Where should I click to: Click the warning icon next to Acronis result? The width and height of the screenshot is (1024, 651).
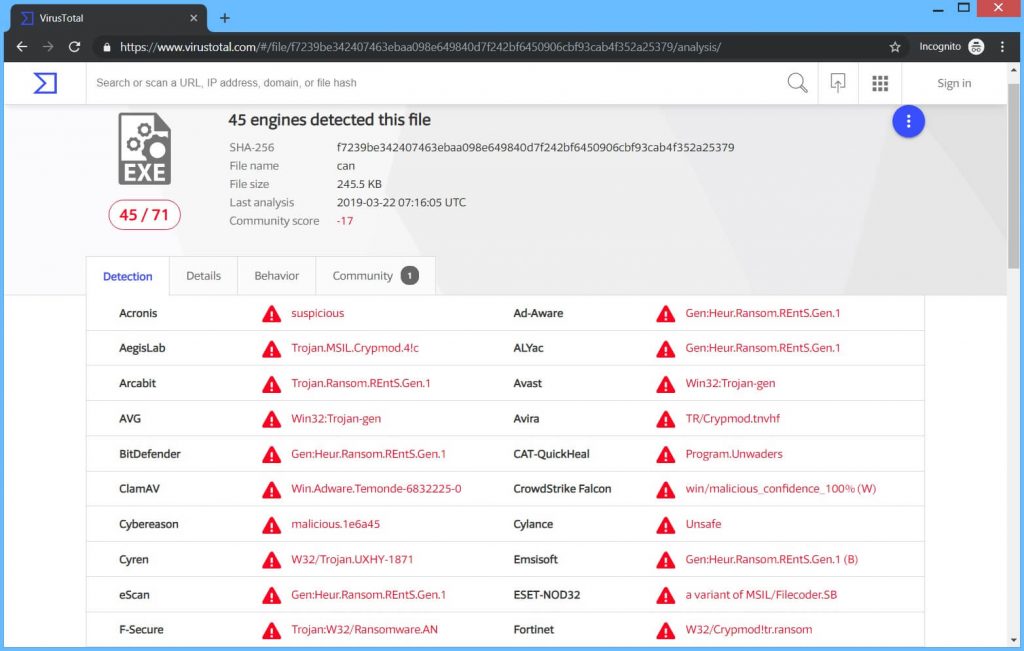tap(271, 313)
